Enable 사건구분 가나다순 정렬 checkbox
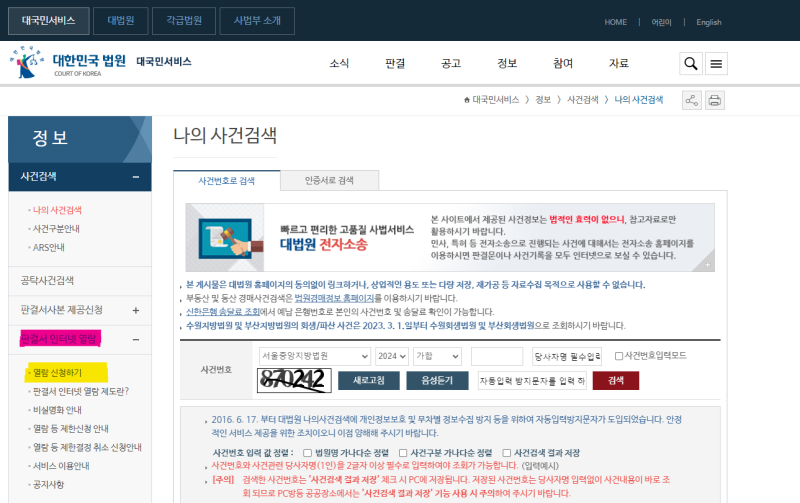Image resolution: width=800 pixels, height=503 pixels. pyautogui.click(x=403, y=453)
